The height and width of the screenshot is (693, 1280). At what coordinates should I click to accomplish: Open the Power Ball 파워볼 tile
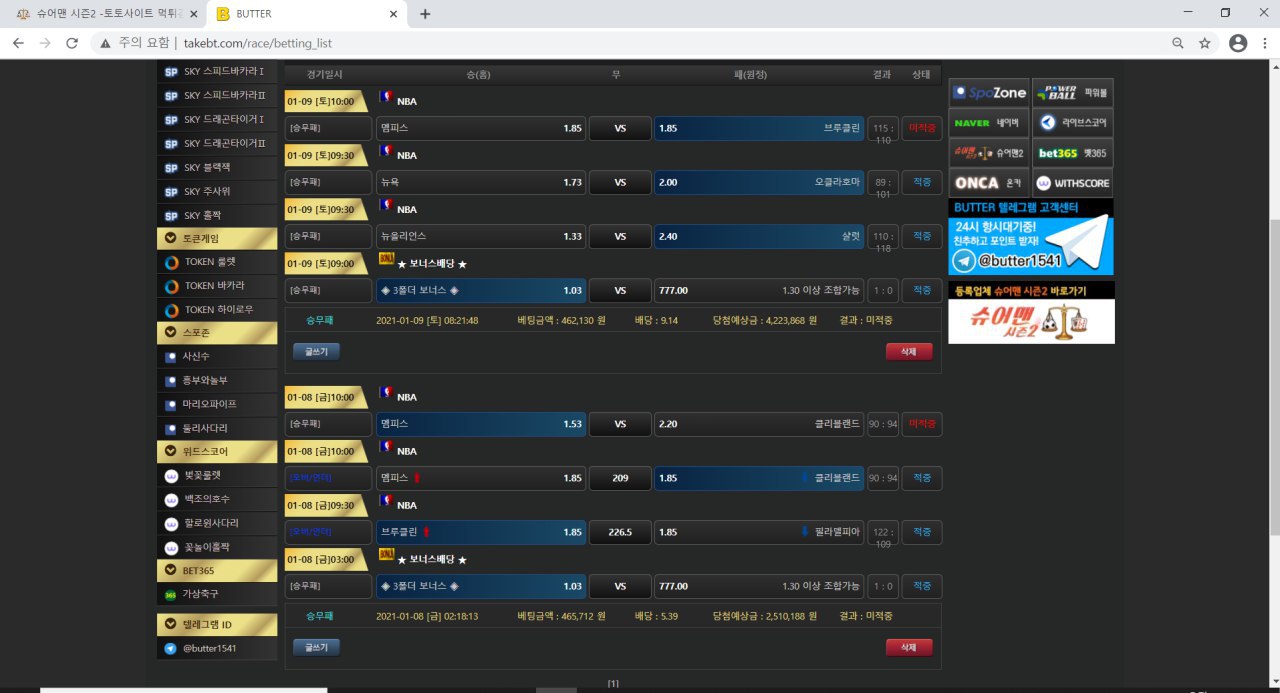[x=1072, y=93]
